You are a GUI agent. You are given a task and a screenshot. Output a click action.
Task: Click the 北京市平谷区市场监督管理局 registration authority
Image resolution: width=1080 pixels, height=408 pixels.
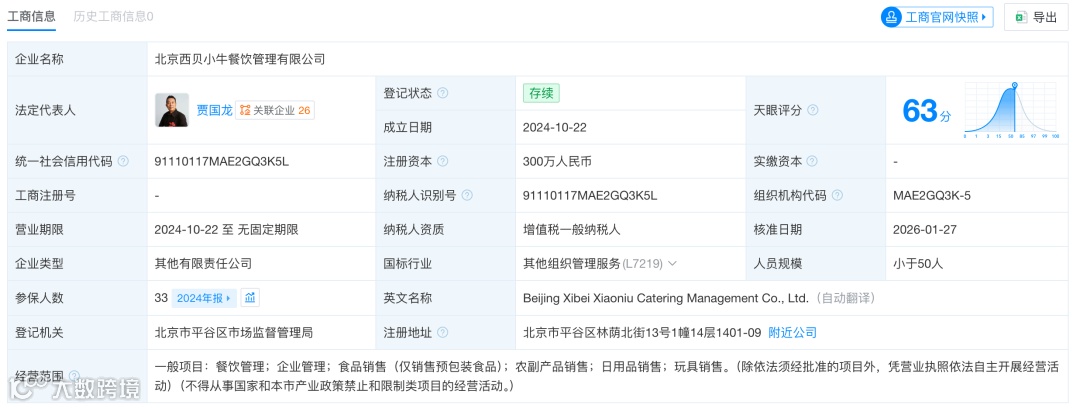[233, 332]
